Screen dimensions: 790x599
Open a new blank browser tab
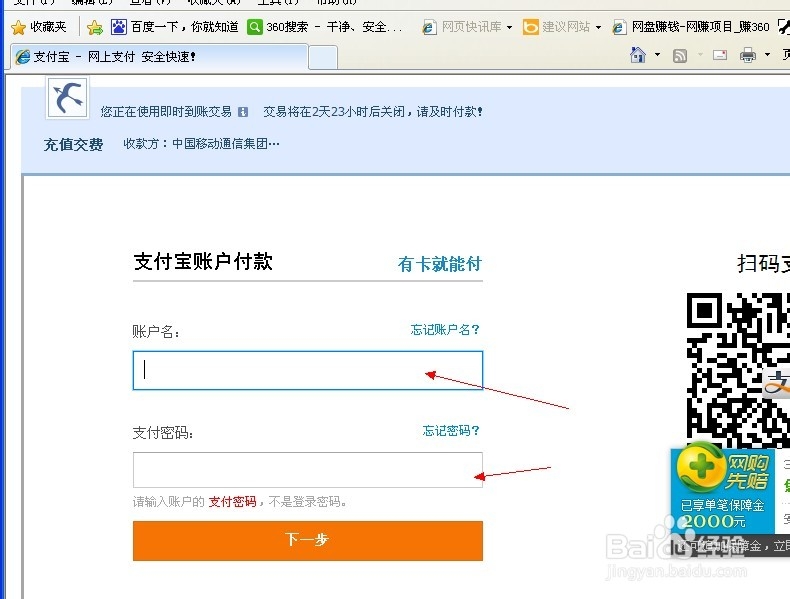pyautogui.click(x=323, y=57)
